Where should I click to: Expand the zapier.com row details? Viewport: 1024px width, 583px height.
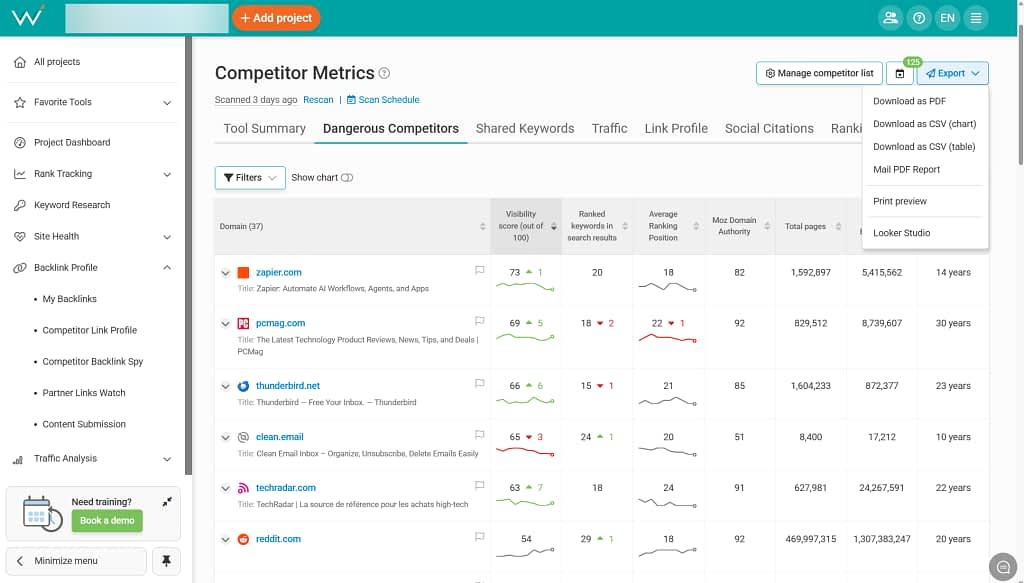click(x=225, y=273)
